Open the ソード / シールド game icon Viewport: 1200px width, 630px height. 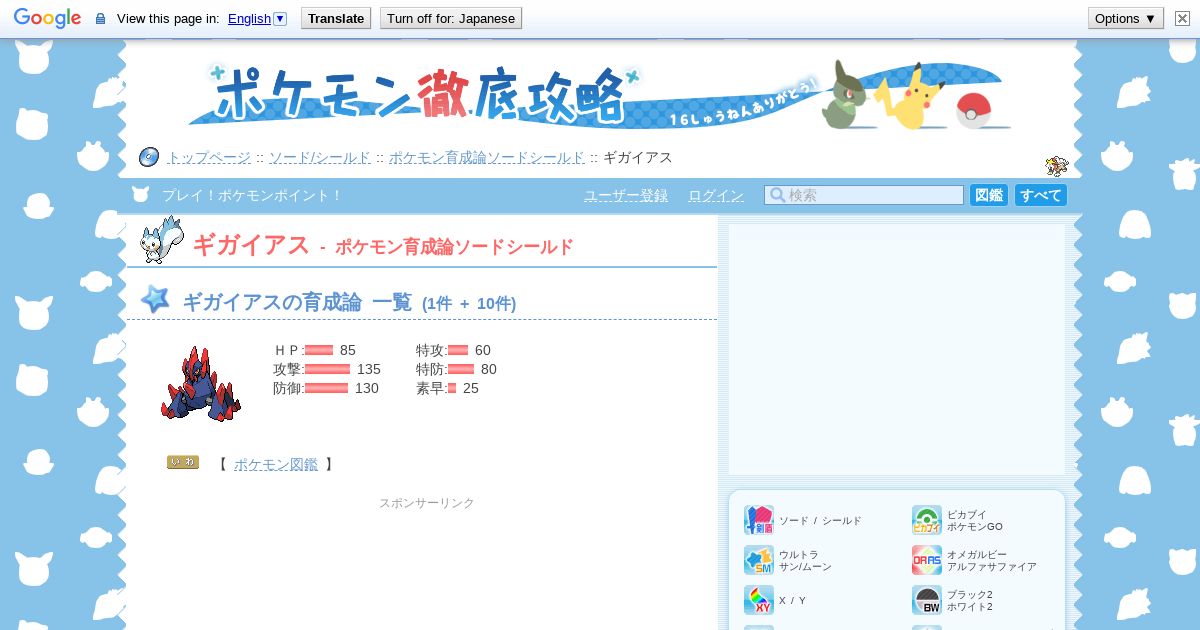(759, 520)
